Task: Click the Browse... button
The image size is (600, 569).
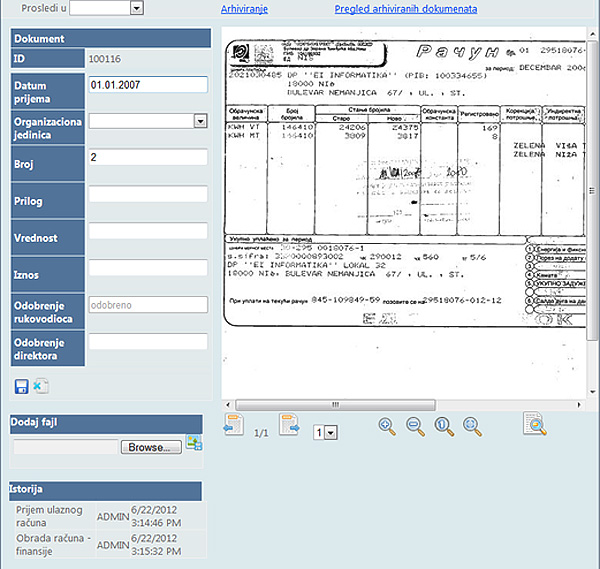Action: [151, 447]
